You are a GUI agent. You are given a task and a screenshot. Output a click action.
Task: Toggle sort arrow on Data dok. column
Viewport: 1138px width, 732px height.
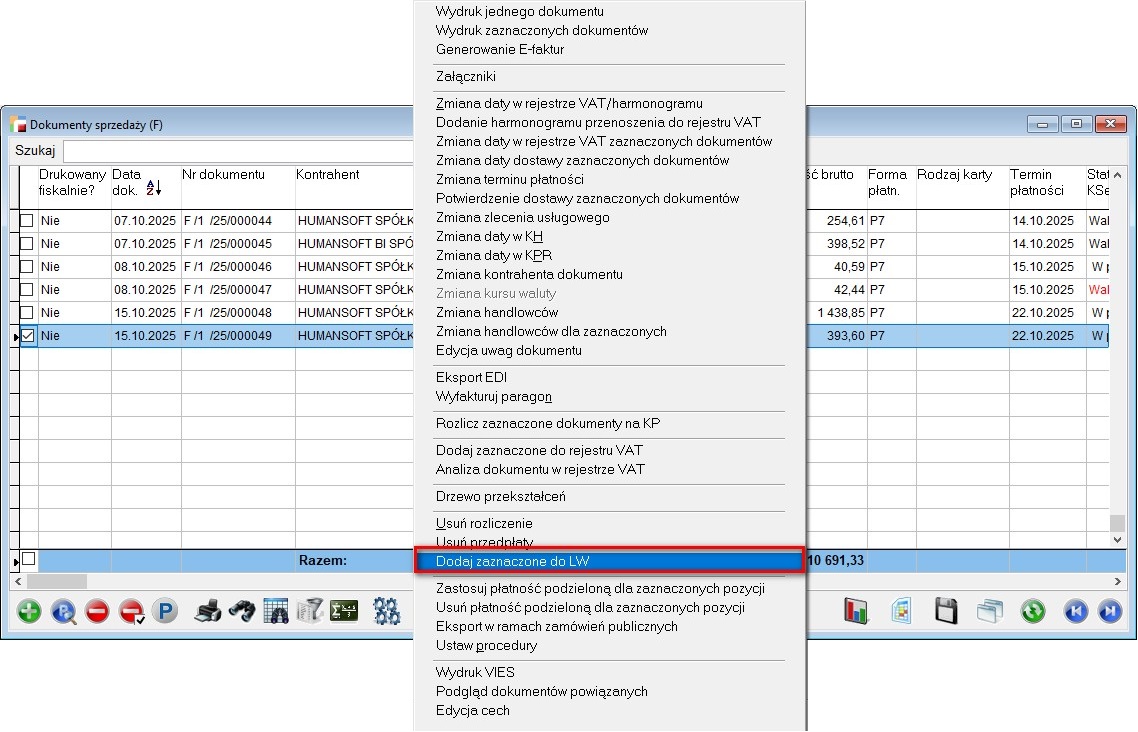[x=154, y=187]
